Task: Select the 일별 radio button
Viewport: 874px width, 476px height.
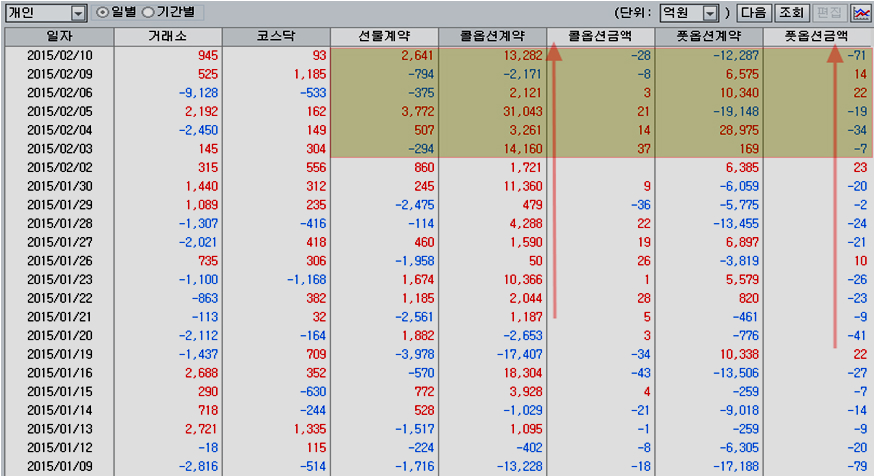Action: (103, 13)
